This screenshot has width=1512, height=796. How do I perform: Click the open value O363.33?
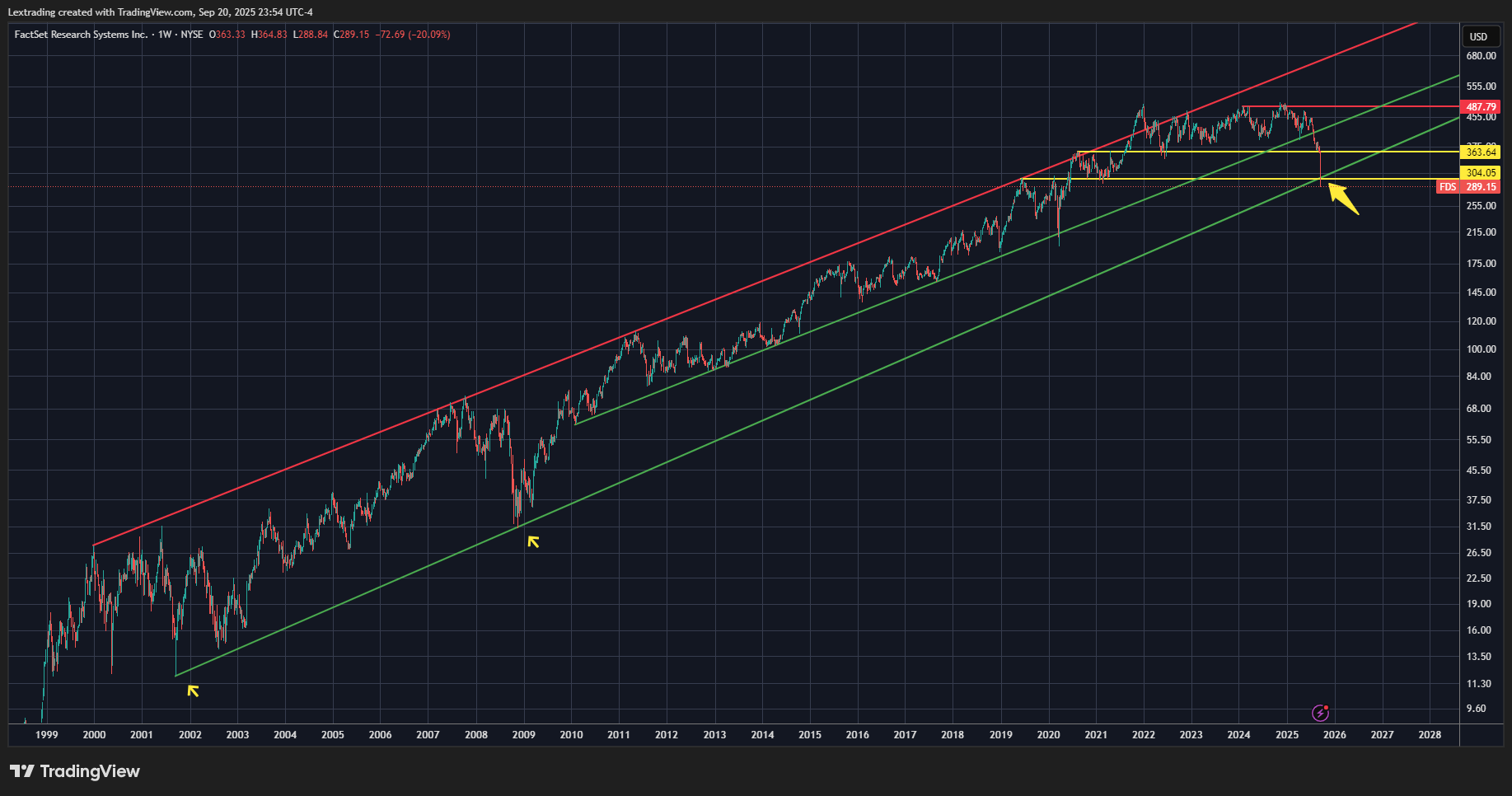pyautogui.click(x=227, y=35)
